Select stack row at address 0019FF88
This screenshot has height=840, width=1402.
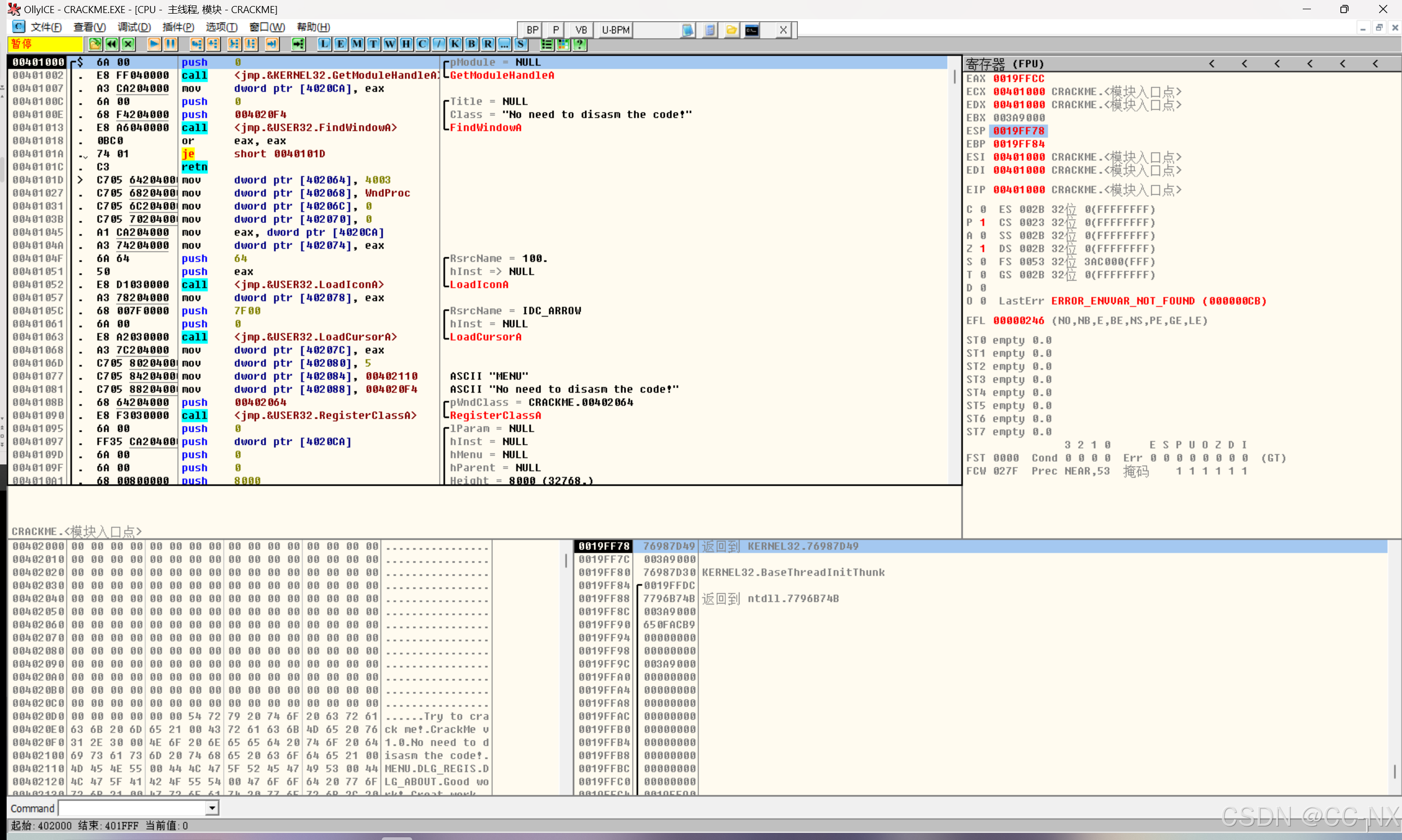coord(980,599)
